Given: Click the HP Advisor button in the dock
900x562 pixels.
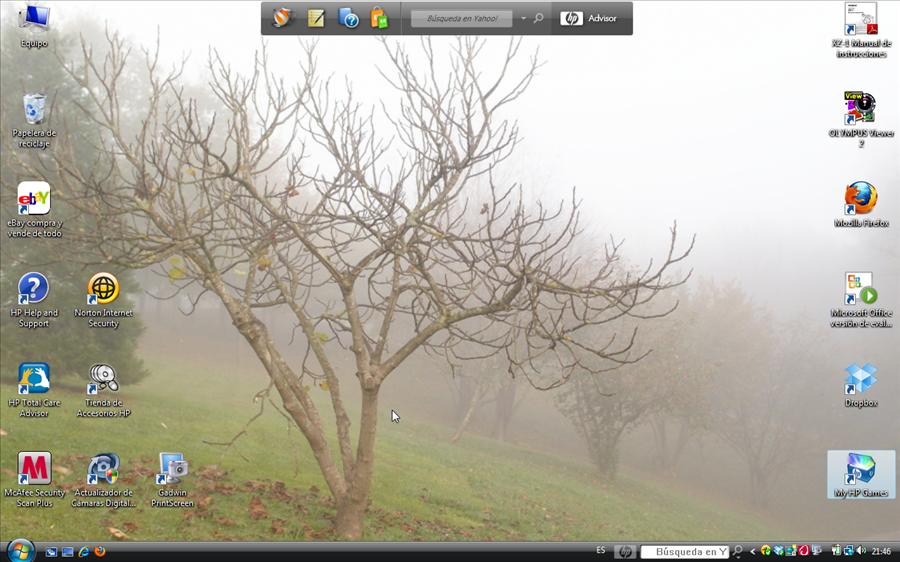Looking at the screenshot, I should point(588,18).
